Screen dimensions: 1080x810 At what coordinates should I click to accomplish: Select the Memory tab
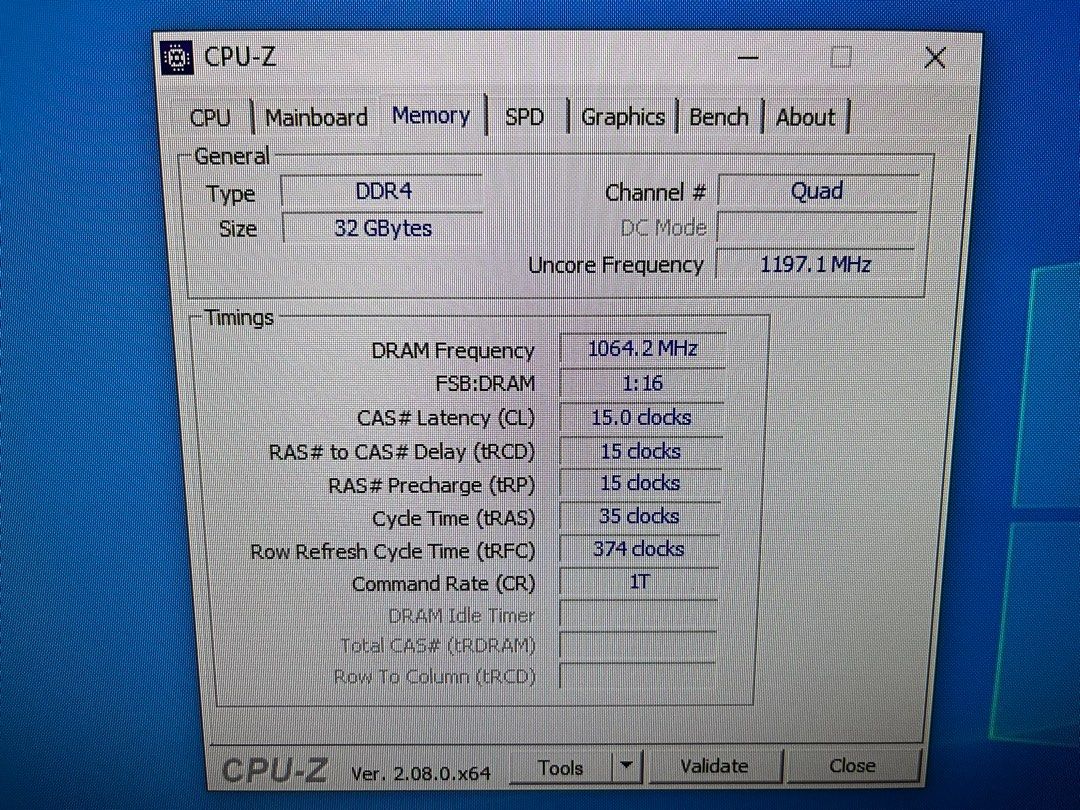pyautogui.click(x=430, y=116)
